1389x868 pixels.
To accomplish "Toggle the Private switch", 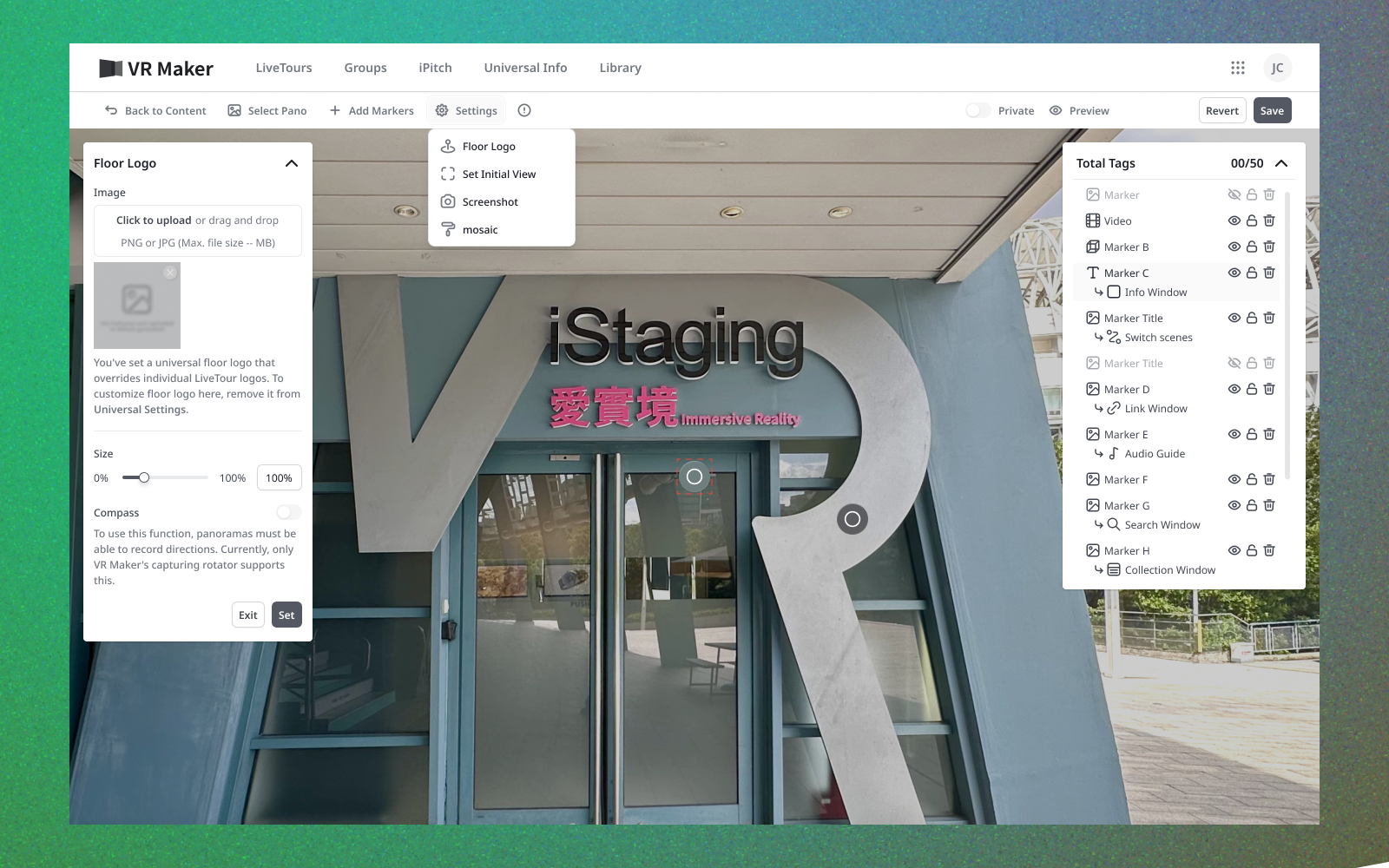I will [978, 110].
